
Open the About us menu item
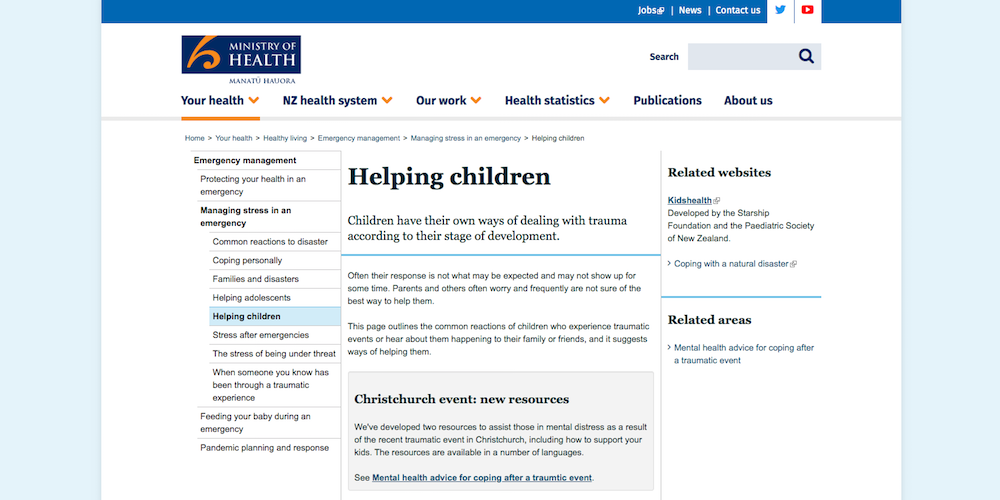point(748,101)
